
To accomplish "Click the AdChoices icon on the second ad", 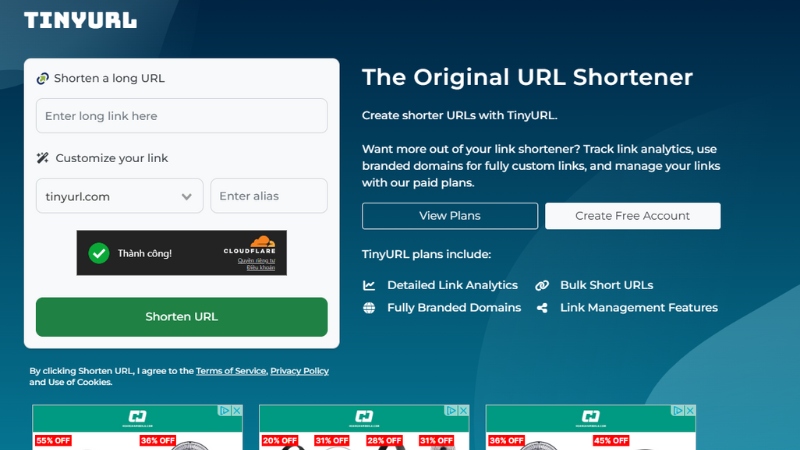I will tap(451, 410).
